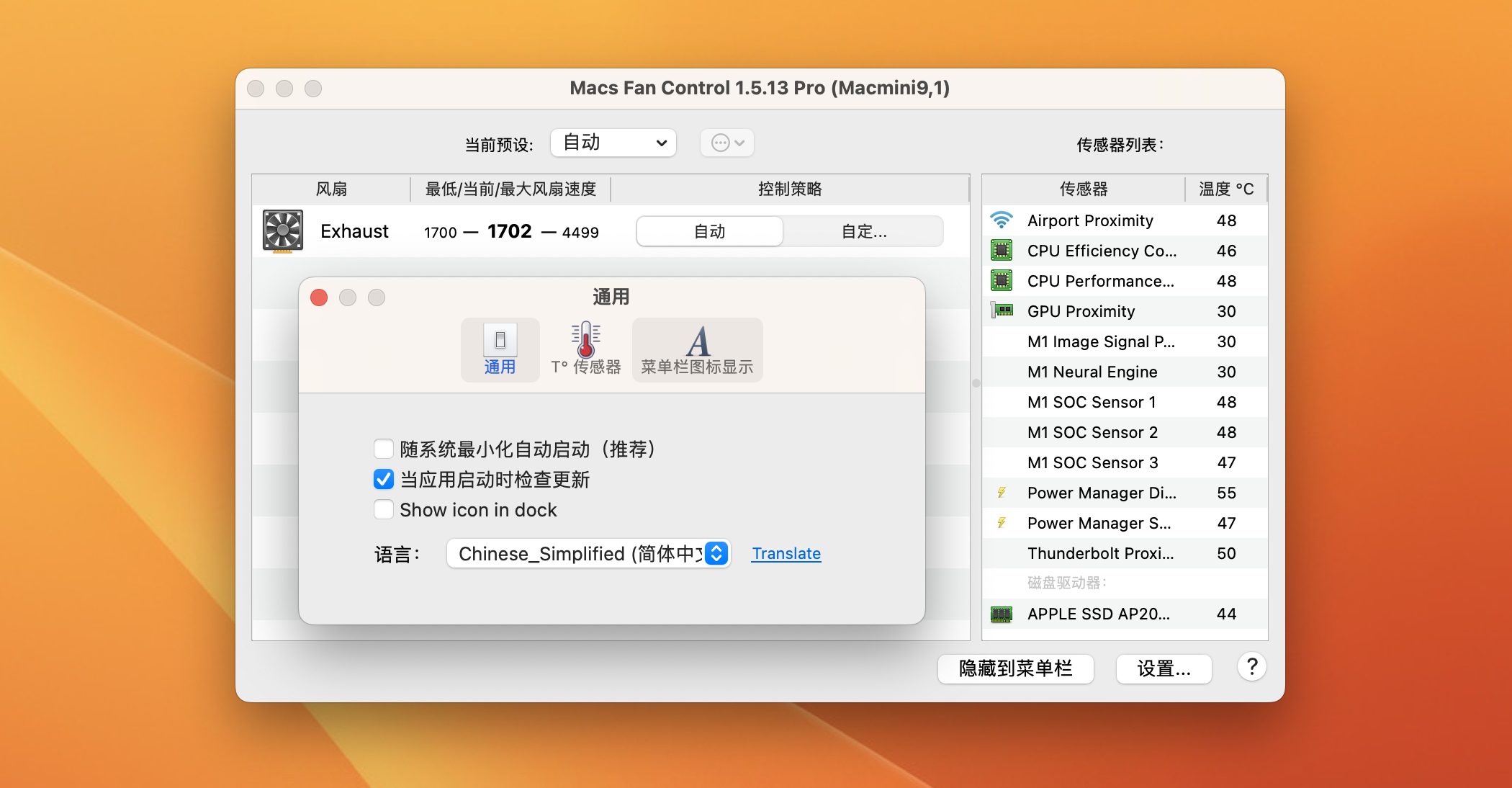Click the Airport Proximity wifi icon

click(x=1002, y=220)
